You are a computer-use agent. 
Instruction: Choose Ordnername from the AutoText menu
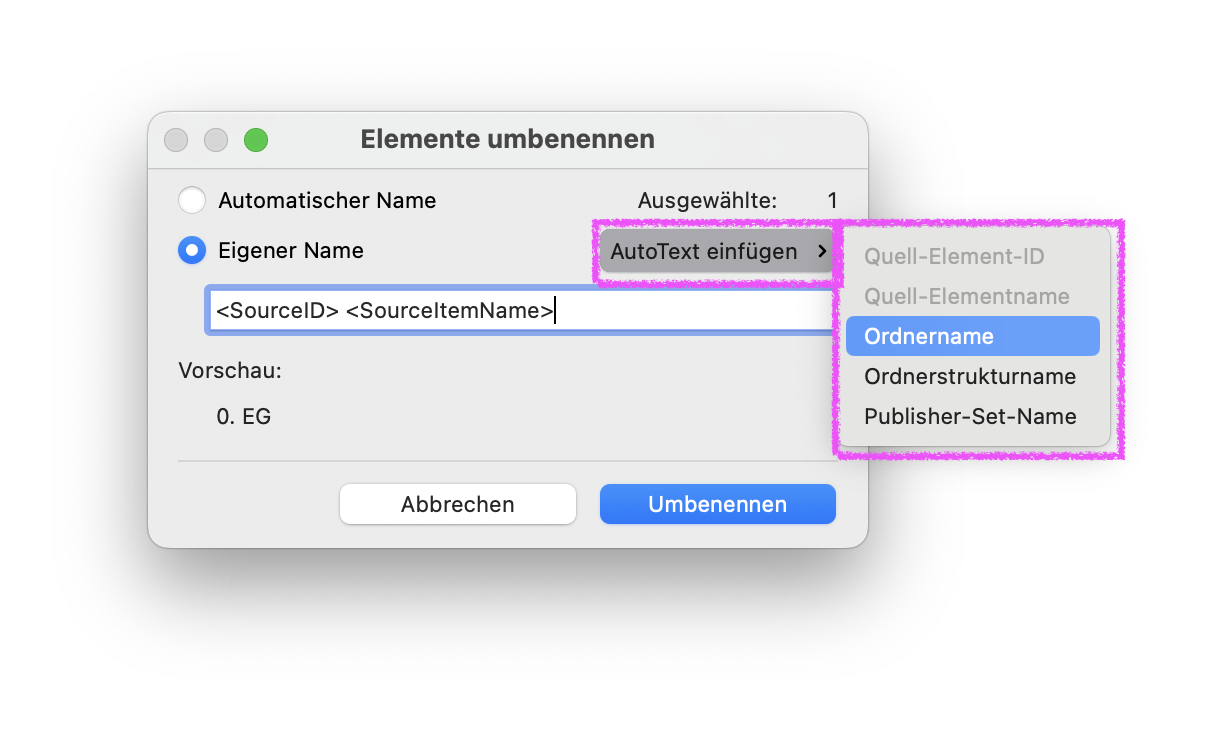(x=973, y=336)
